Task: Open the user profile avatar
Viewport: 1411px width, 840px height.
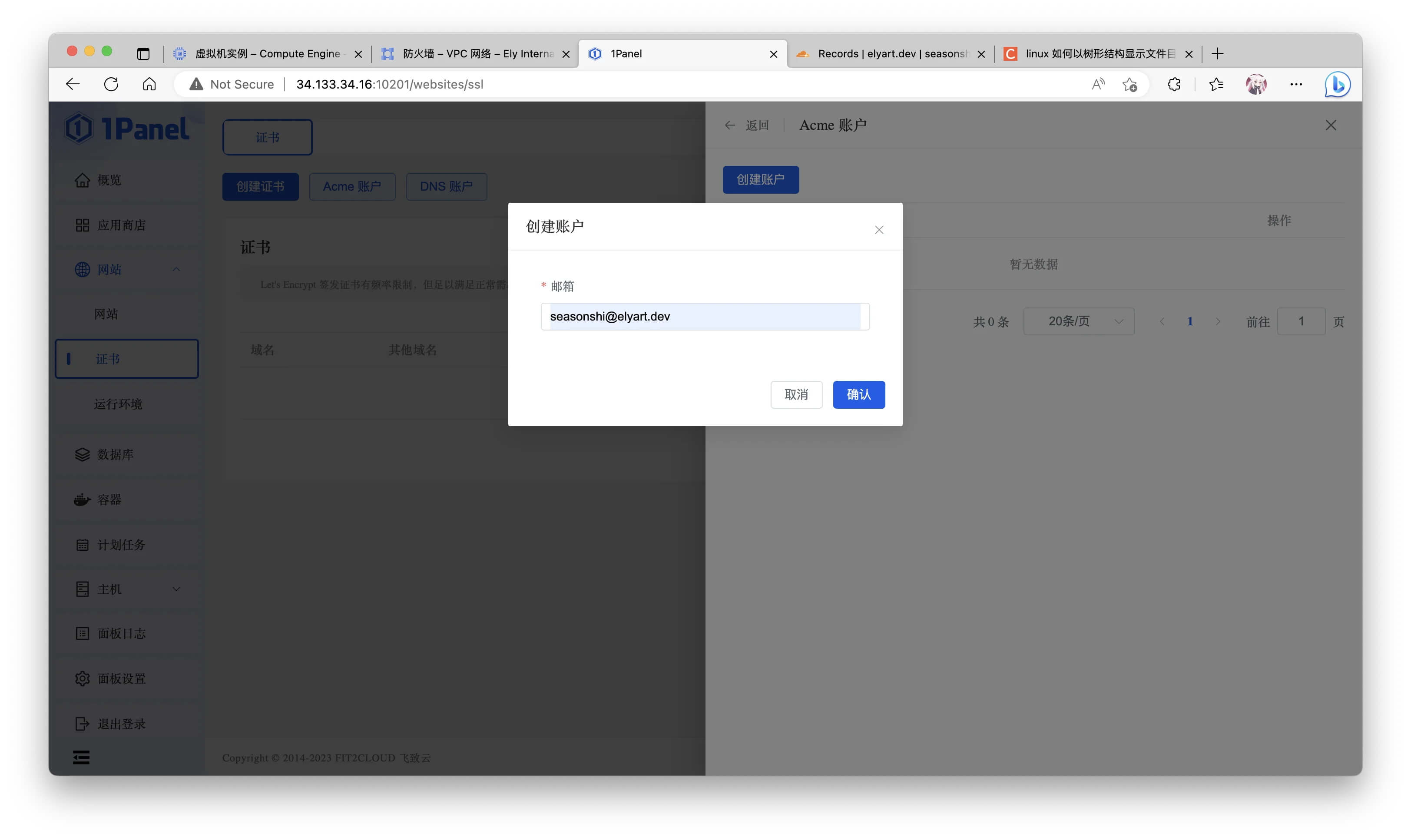Action: pyautogui.click(x=1256, y=84)
